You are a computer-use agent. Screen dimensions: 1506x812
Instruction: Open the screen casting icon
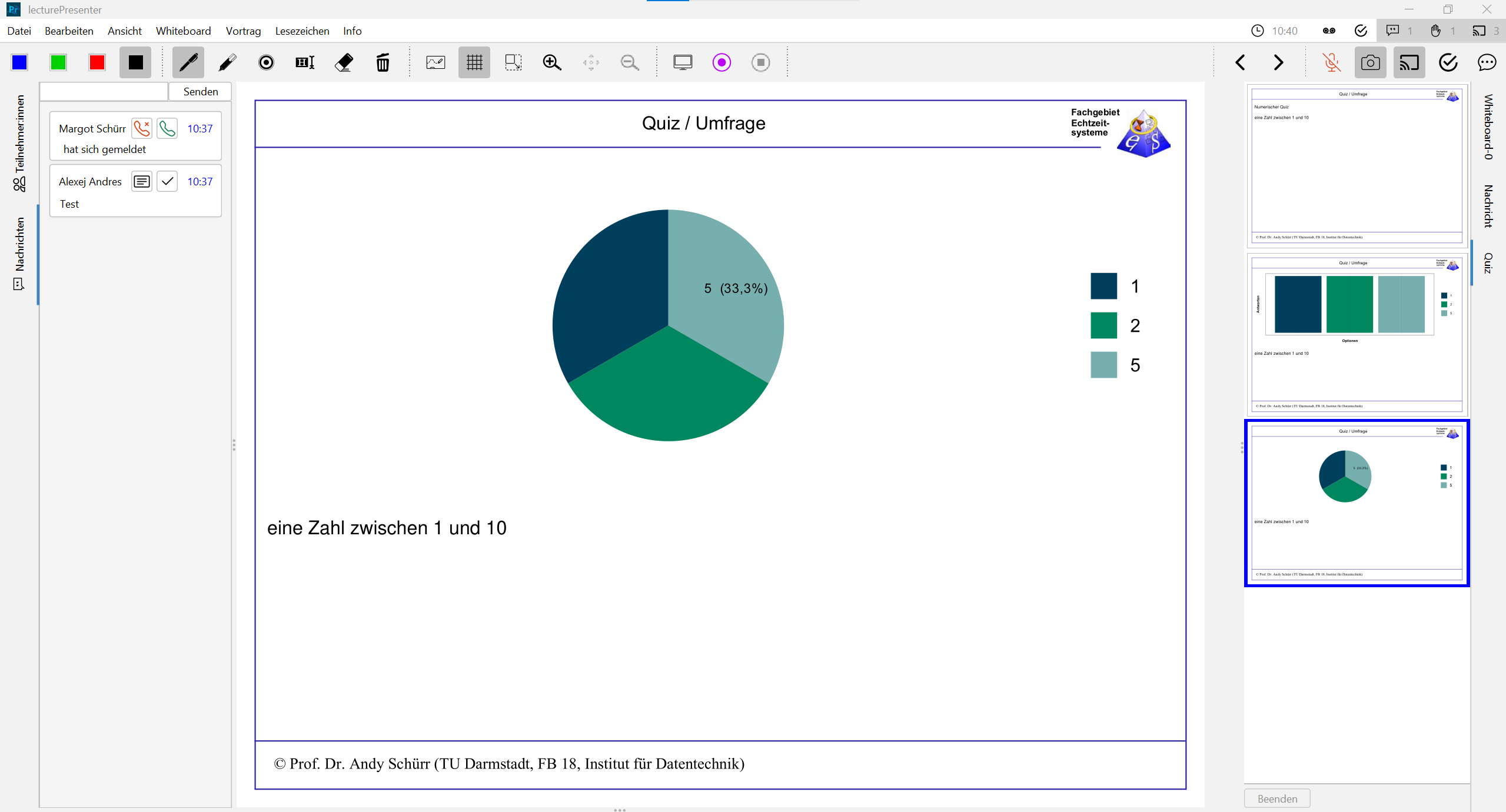tap(1409, 62)
